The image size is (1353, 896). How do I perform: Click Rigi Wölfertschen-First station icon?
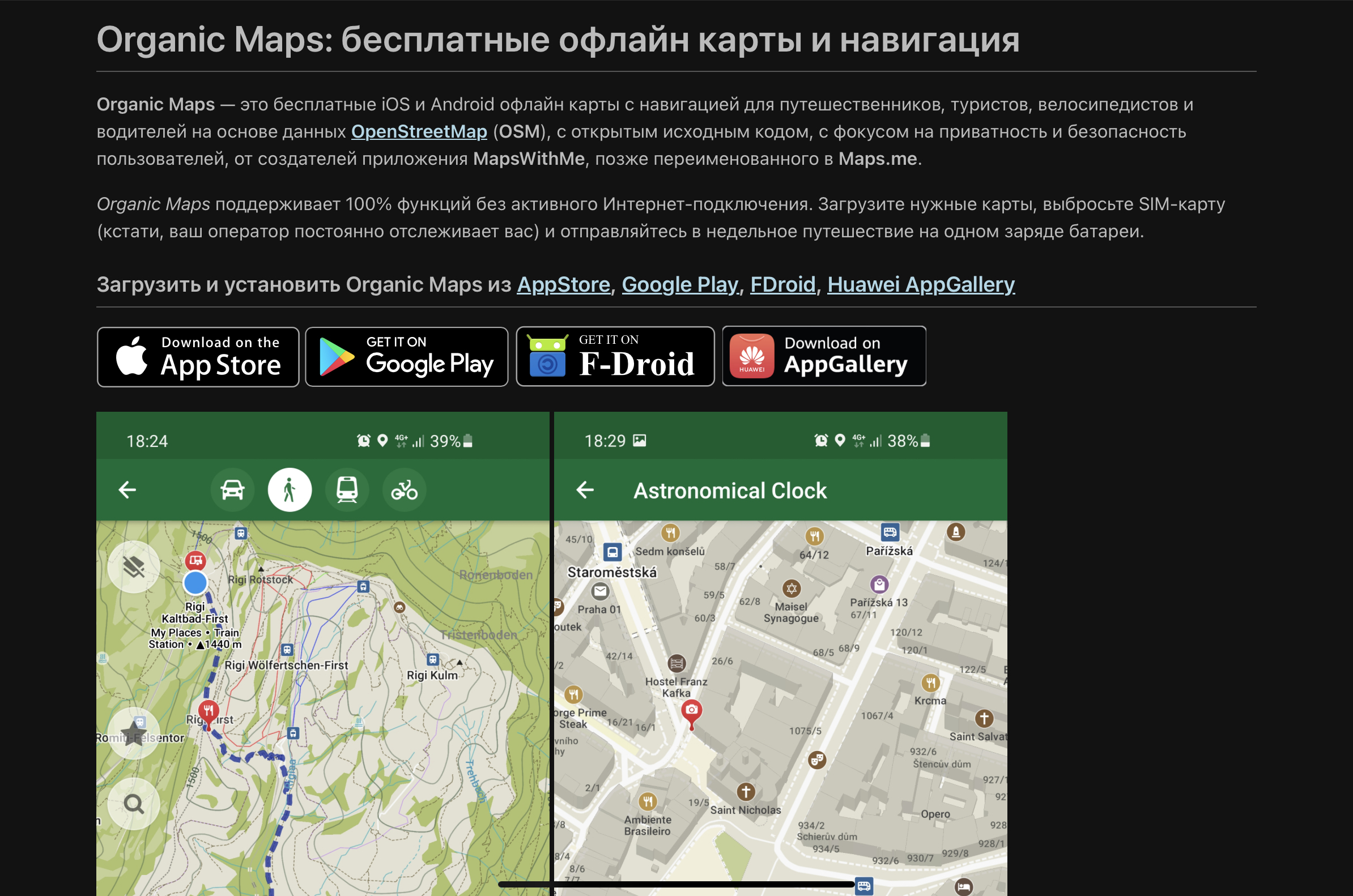pos(287,650)
